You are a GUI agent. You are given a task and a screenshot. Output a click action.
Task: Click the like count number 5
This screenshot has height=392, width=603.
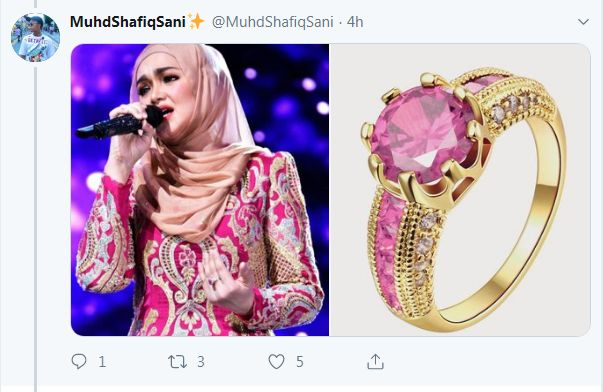(x=300, y=362)
